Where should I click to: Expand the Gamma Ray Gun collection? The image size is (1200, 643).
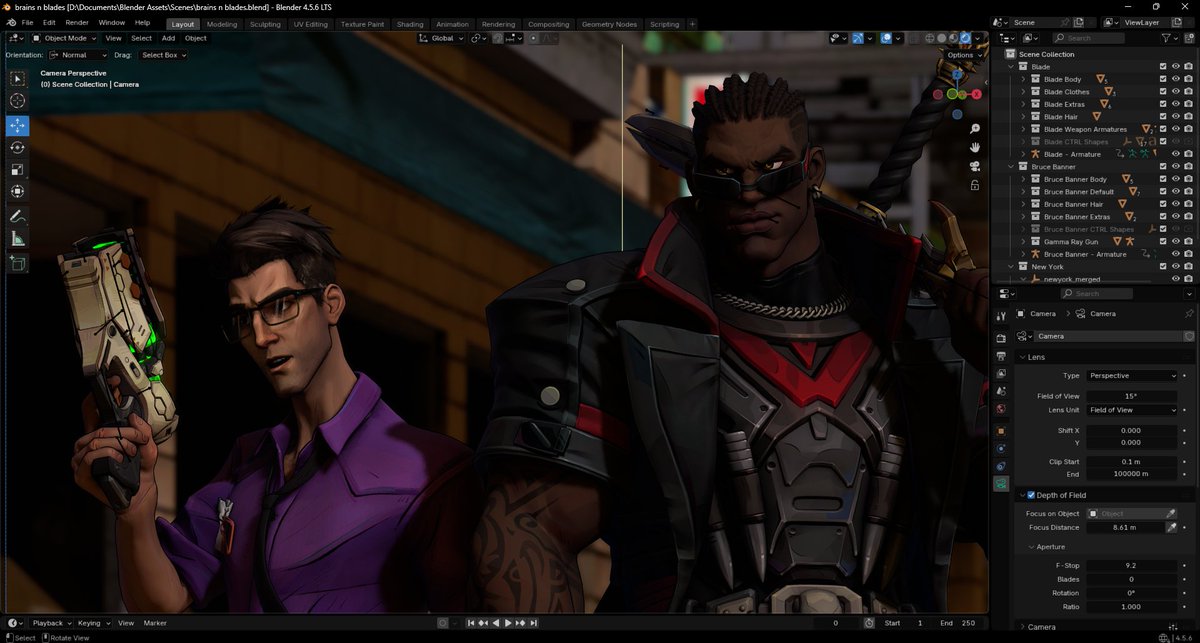pyautogui.click(x=1023, y=242)
